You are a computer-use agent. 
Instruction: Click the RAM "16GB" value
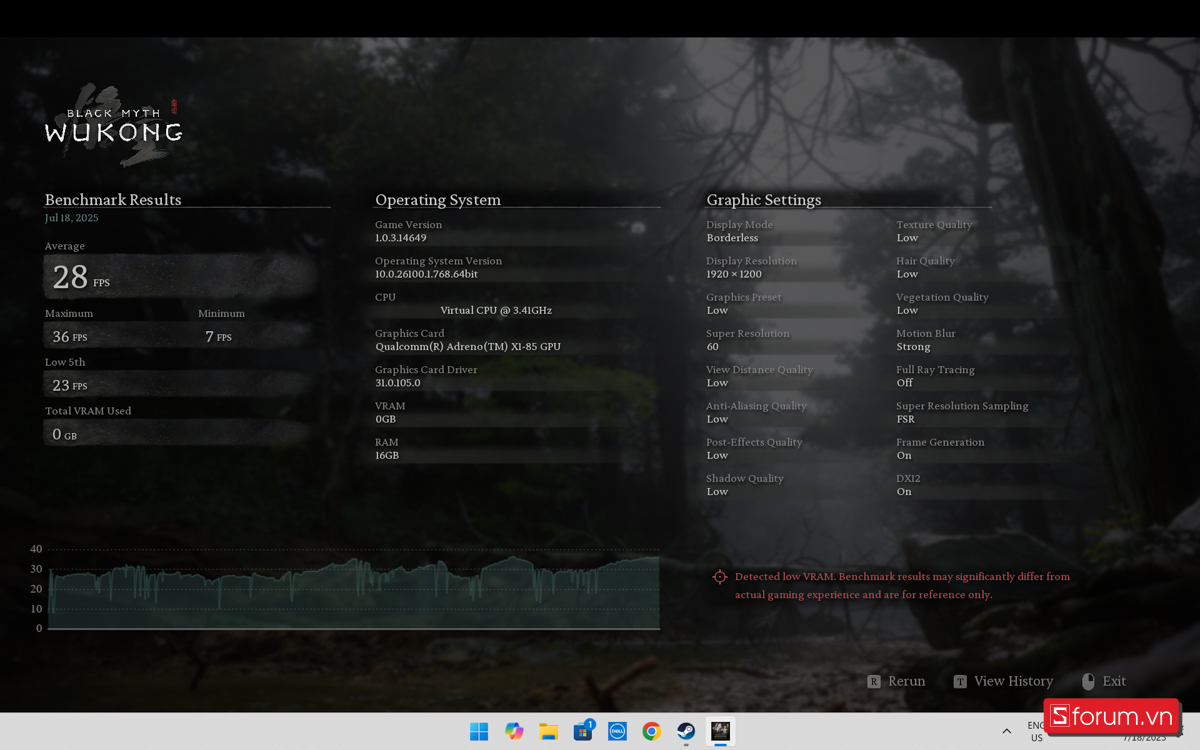tap(387, 455)
